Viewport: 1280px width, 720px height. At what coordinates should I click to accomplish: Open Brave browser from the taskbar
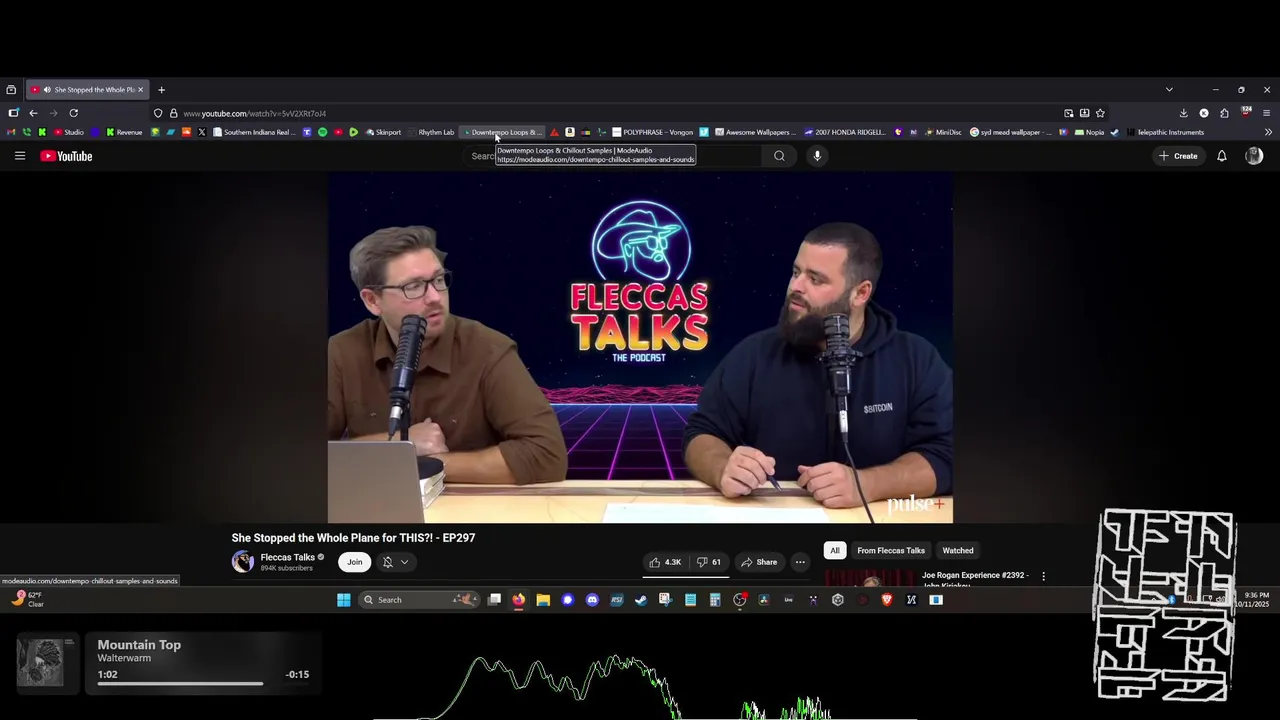[887, 600]
